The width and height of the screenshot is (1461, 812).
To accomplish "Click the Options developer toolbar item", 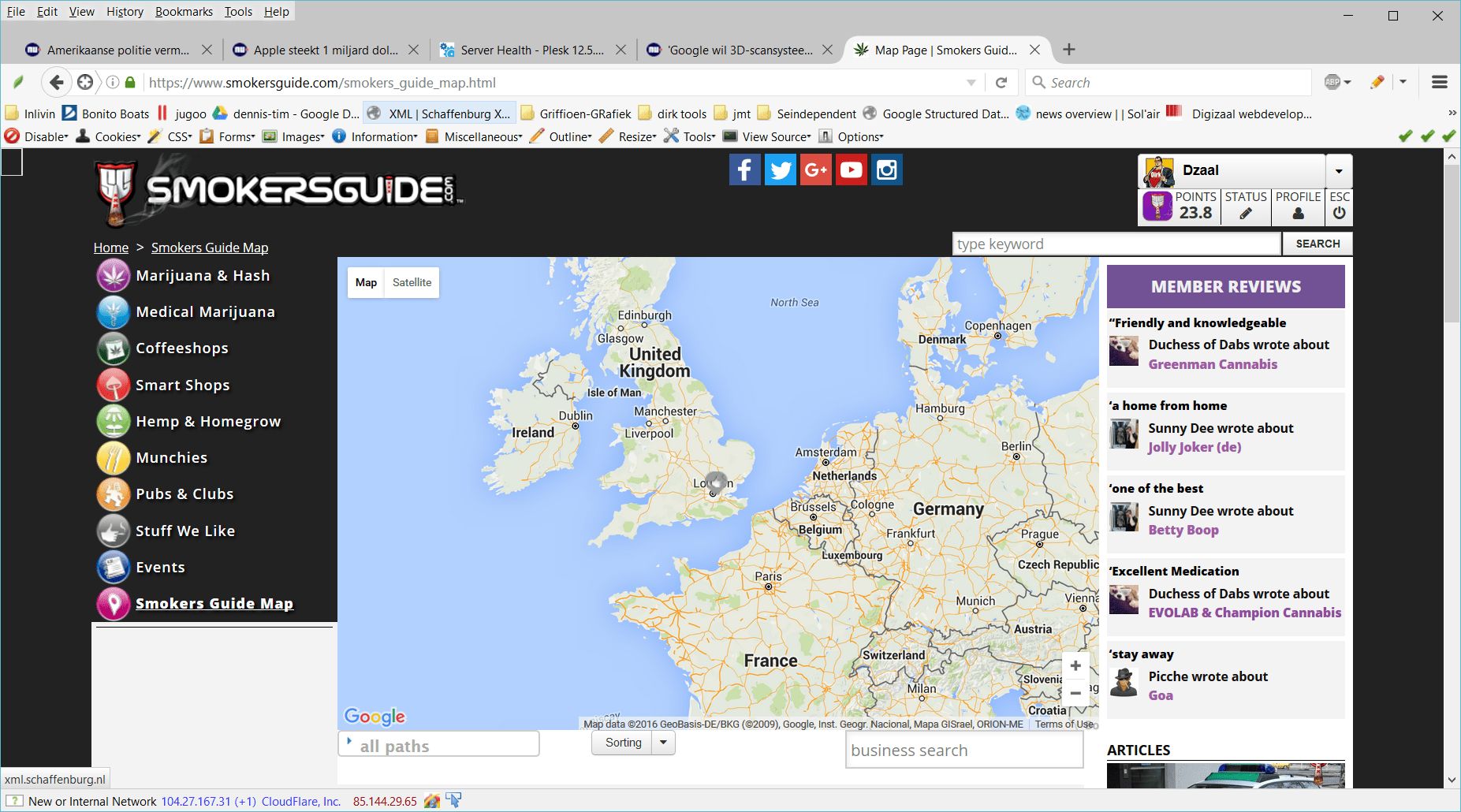I will 852,136.
